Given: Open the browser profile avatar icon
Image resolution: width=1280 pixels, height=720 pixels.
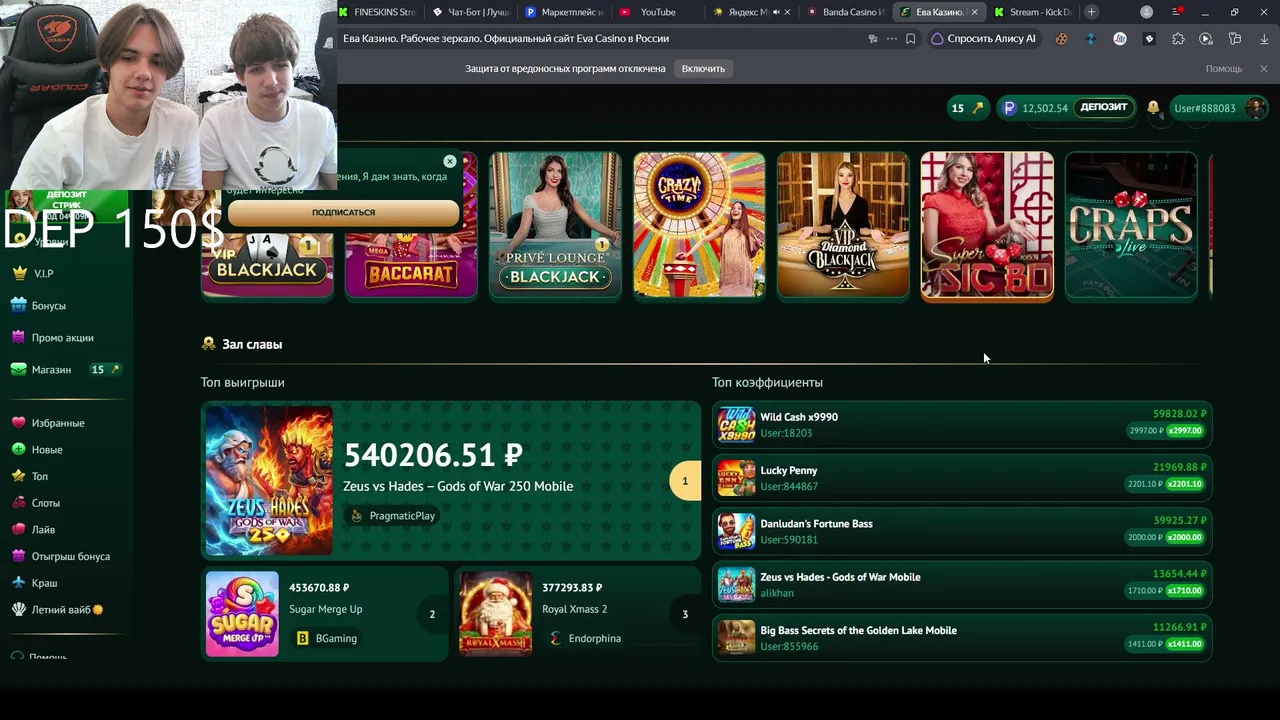Looking at the screenshot, I should pyautogui.click(x=1147, y=12).
